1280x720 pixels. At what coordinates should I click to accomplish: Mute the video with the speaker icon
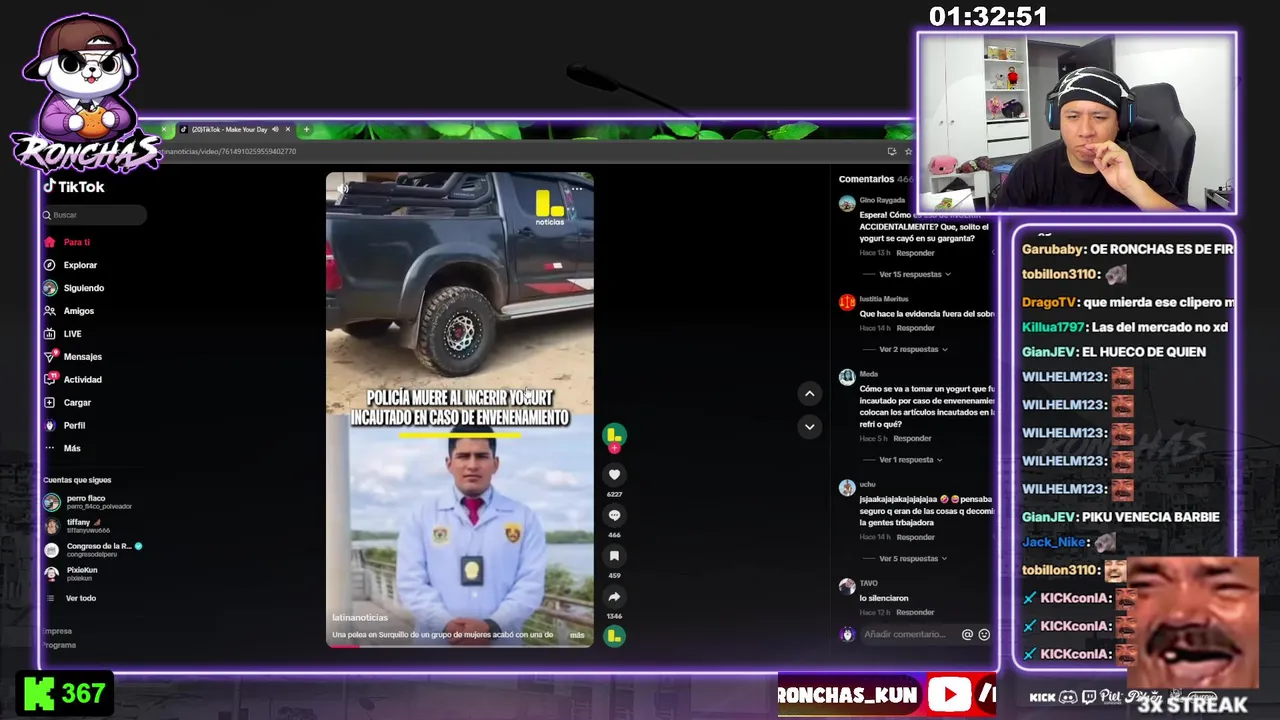click(342, 188)
